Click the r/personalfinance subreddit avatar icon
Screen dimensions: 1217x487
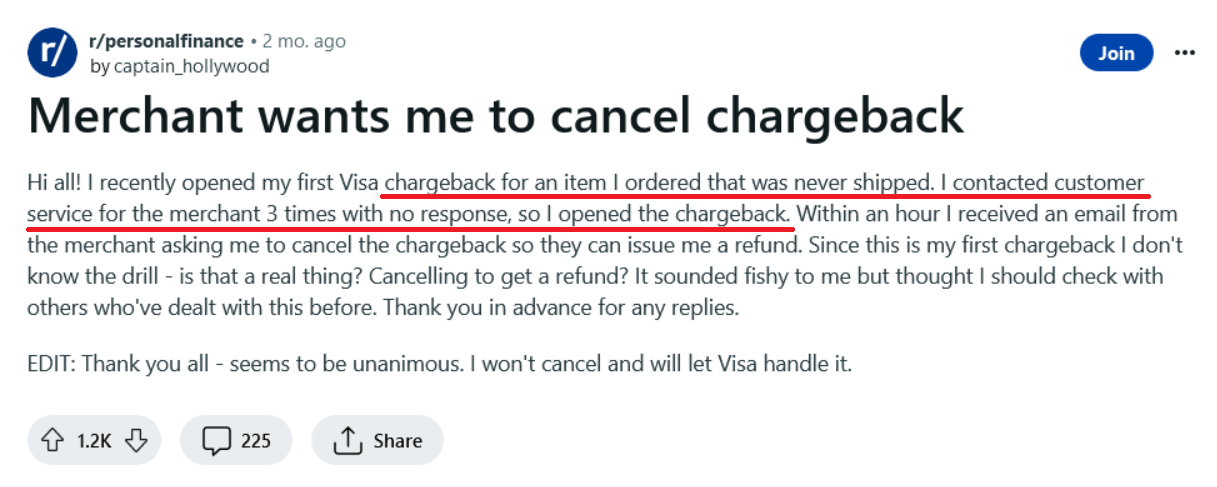tap(53, 54)
